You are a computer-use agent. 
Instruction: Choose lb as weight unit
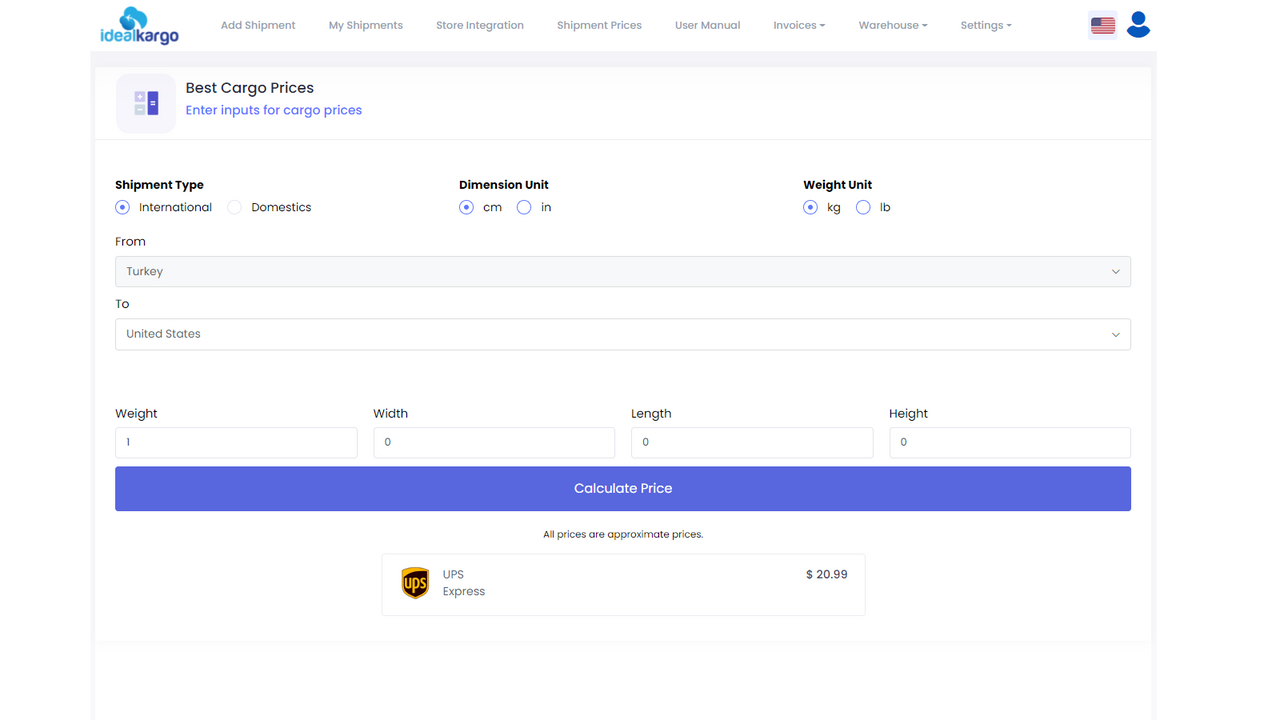click(x=863, y=207)
